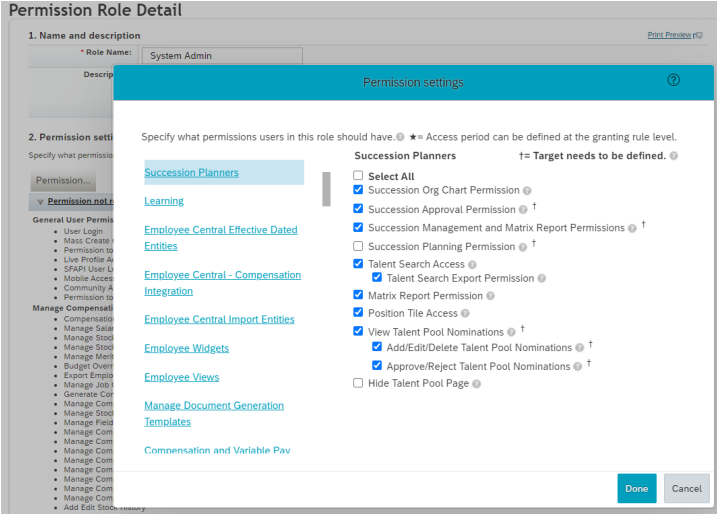The image size is (717, 518).
Task: Click info icon after 'Target needs to be defined'
Action: 674,156
